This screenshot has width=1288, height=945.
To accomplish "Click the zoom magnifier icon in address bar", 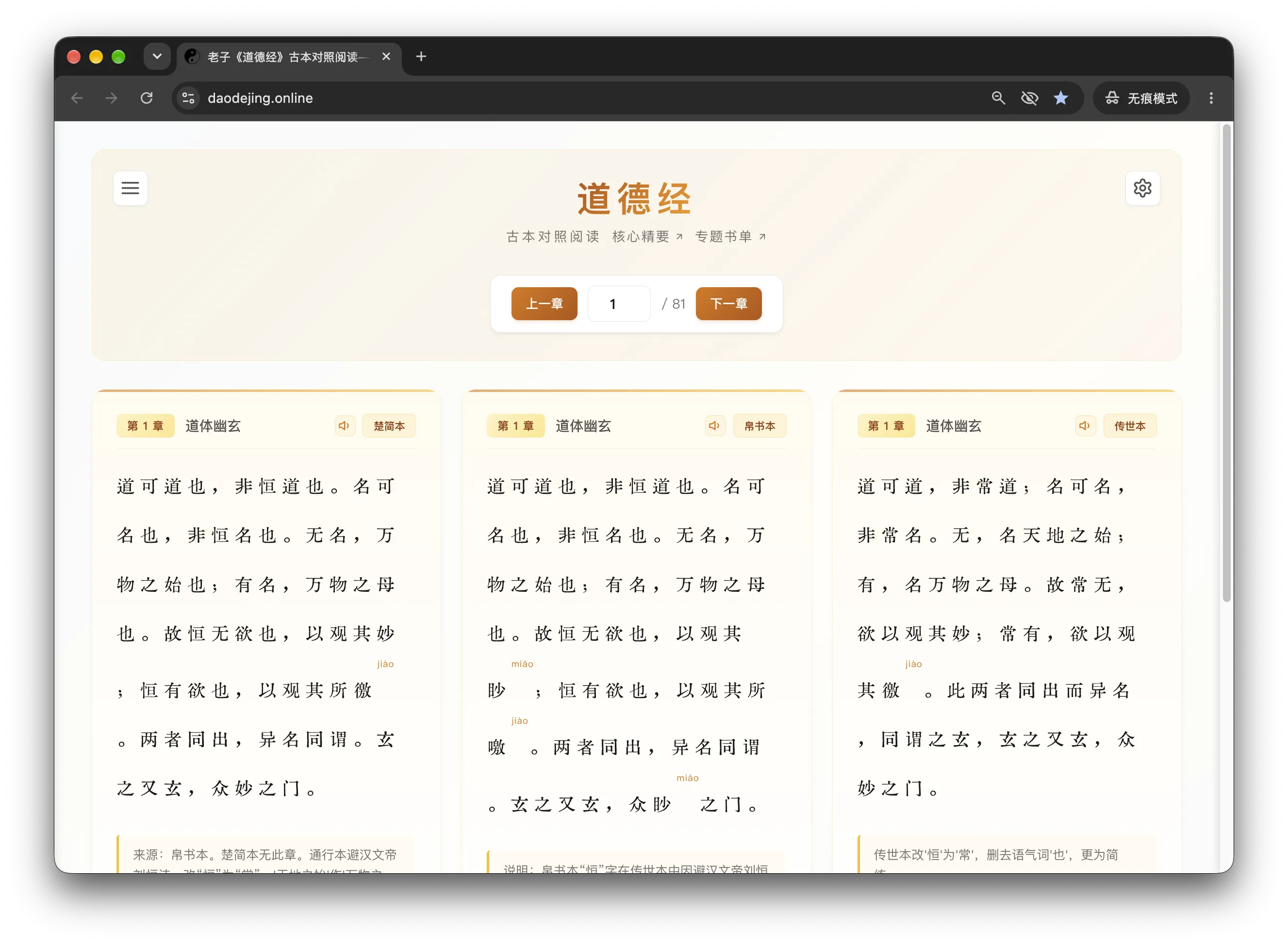I will click(998, 98).
